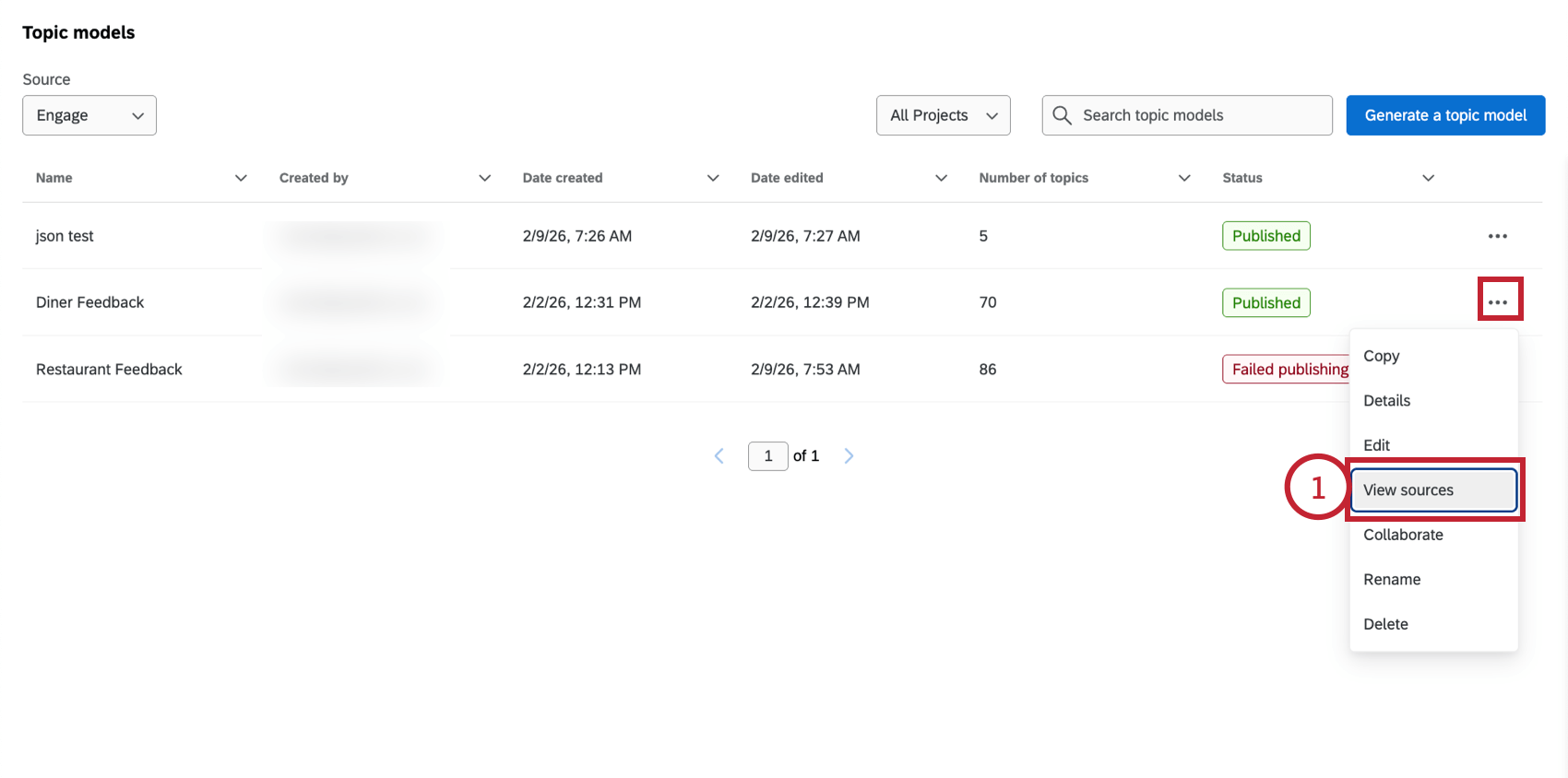Go to previous page arrow
Viewport: 1568px width, 778px height.
[719, 456]
